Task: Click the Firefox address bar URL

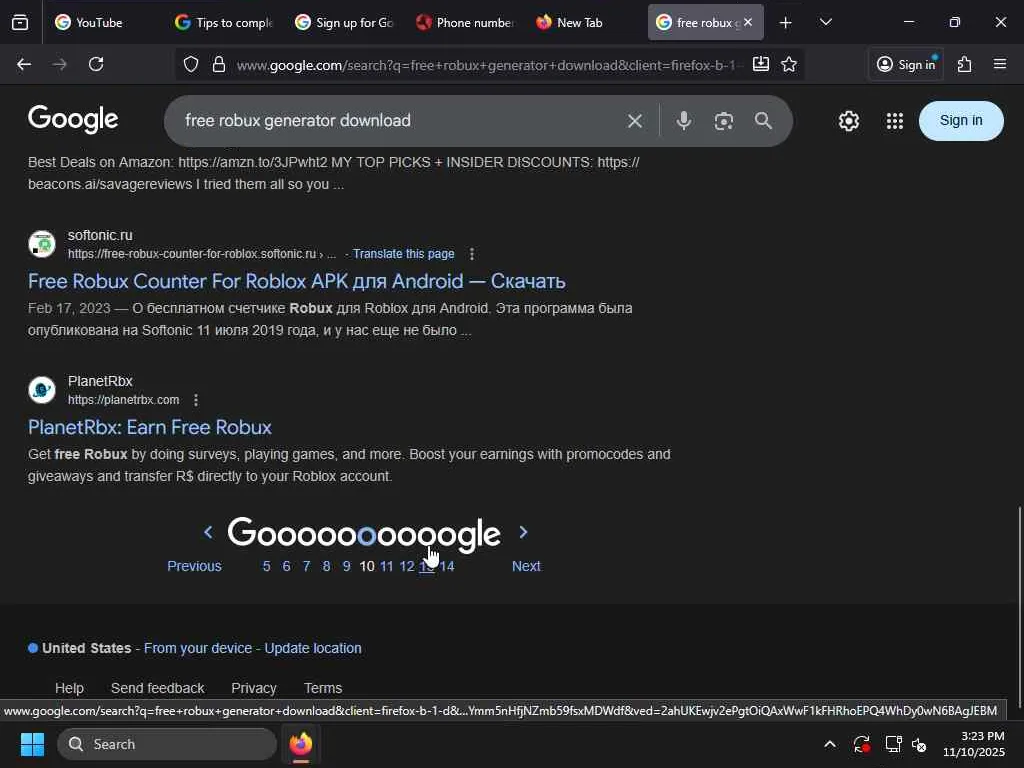Action: pos(486,65)
